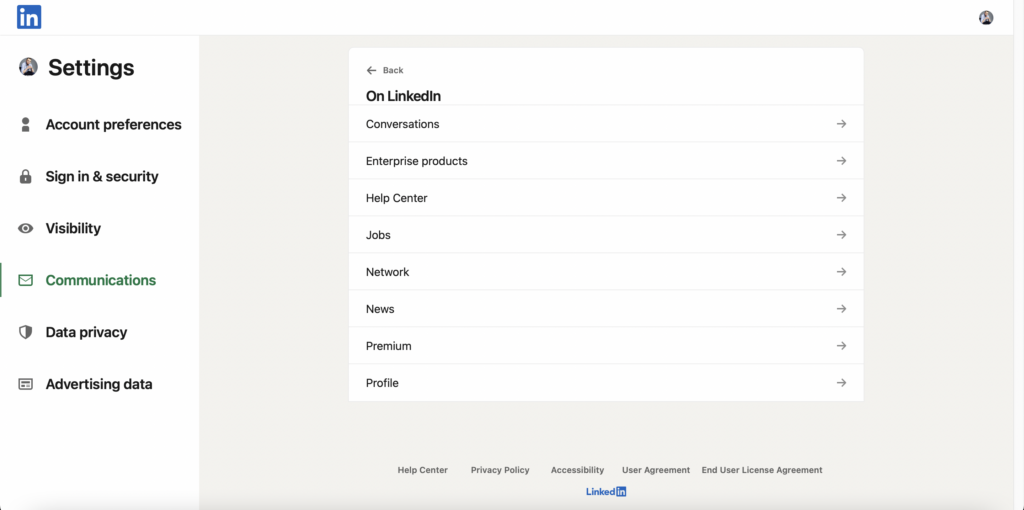Click the back arrow icon
The width and height of the screenshot is (1024, 510).
[x=372, y=70]
